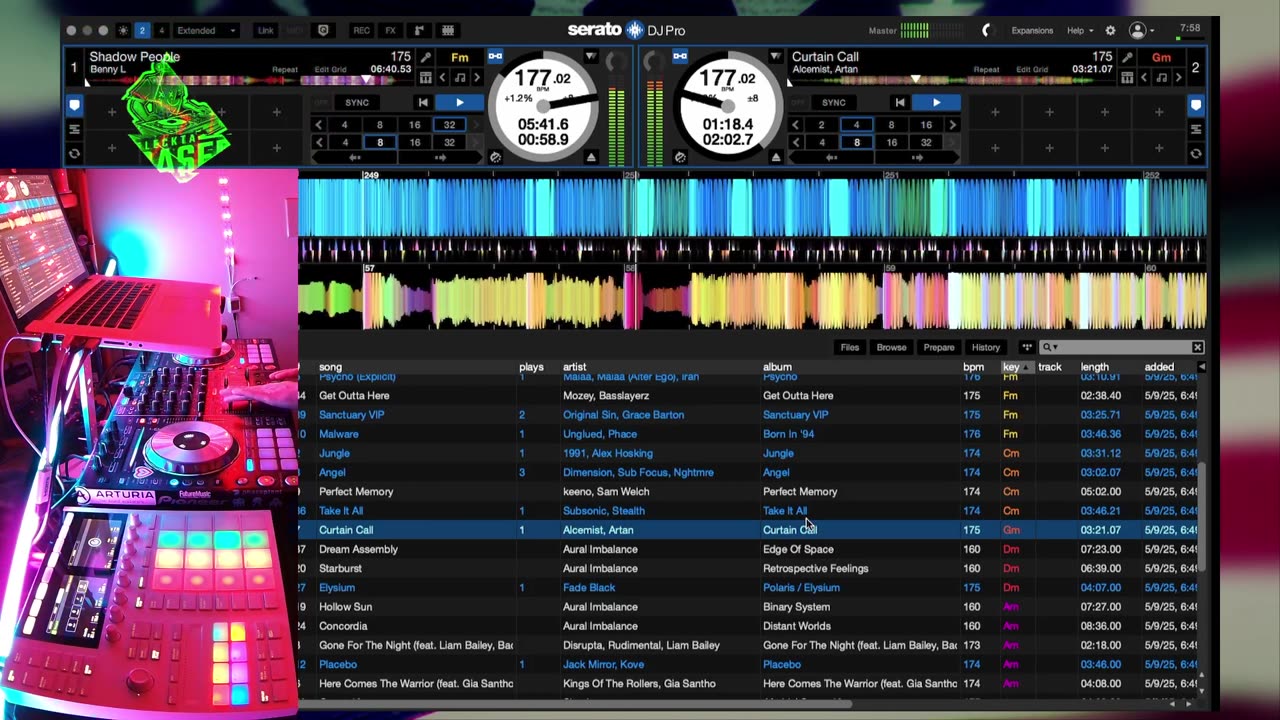Image resolution: width=1280 pixels, height=720 pixels.
Task: Select deck 2 saved loops tab icon
Action: click(1196, 129)
